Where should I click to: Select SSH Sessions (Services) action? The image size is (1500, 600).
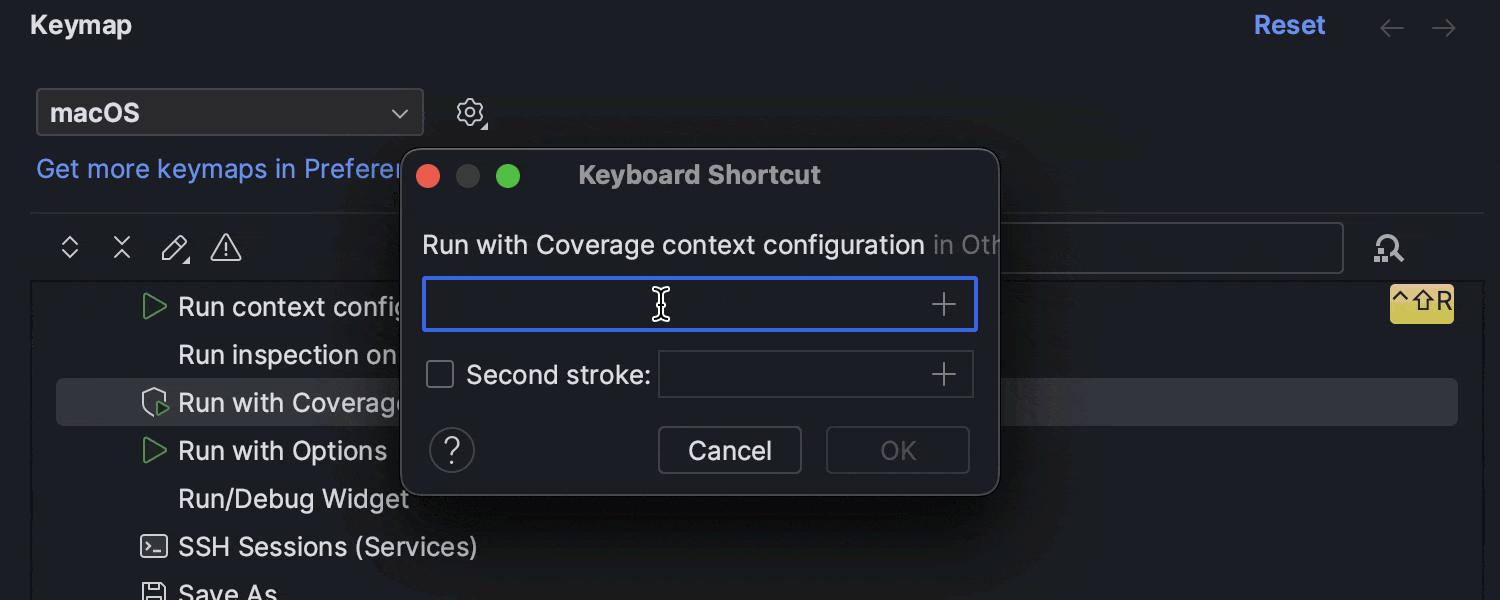tap(327, 547)
